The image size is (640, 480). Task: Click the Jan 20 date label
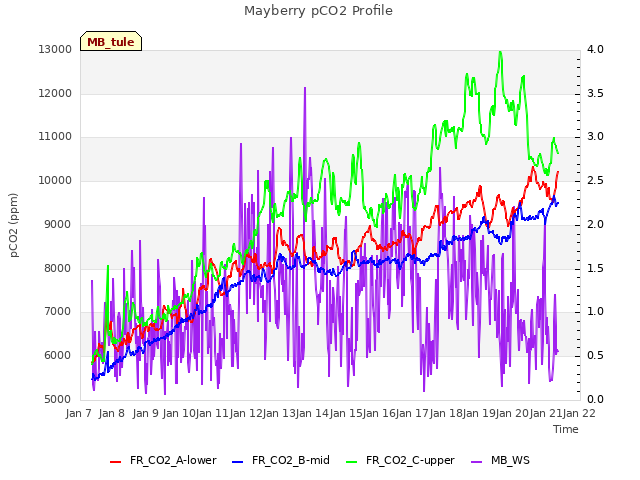coord(513,413)
